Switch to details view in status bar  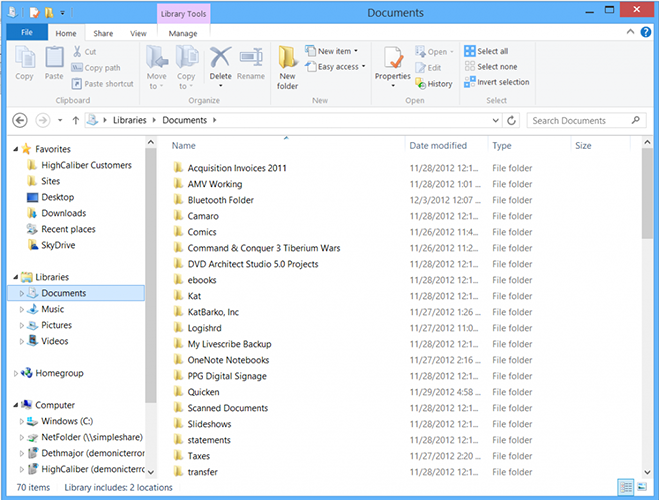(x=626, y=487)
